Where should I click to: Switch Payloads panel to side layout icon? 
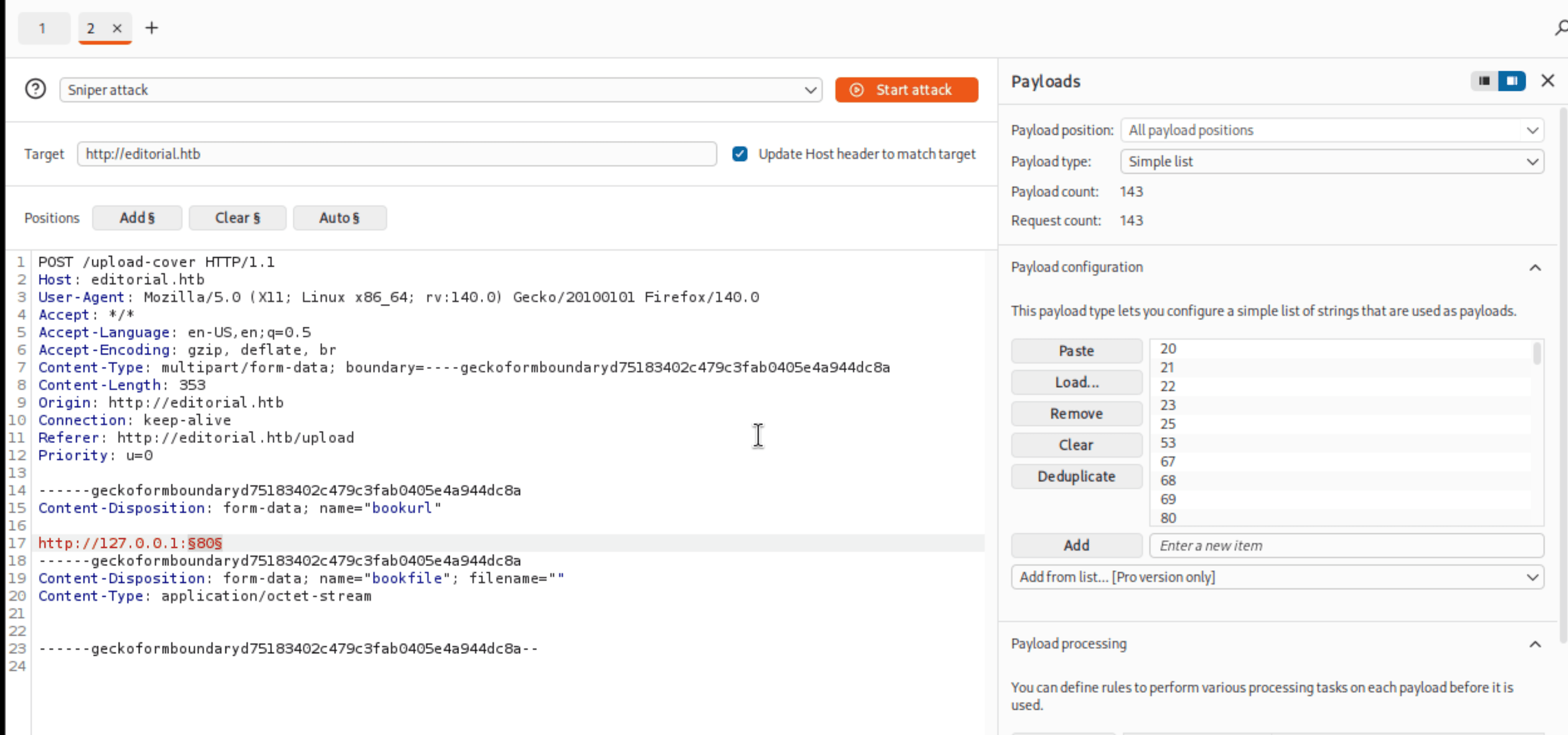(1511, 81)
